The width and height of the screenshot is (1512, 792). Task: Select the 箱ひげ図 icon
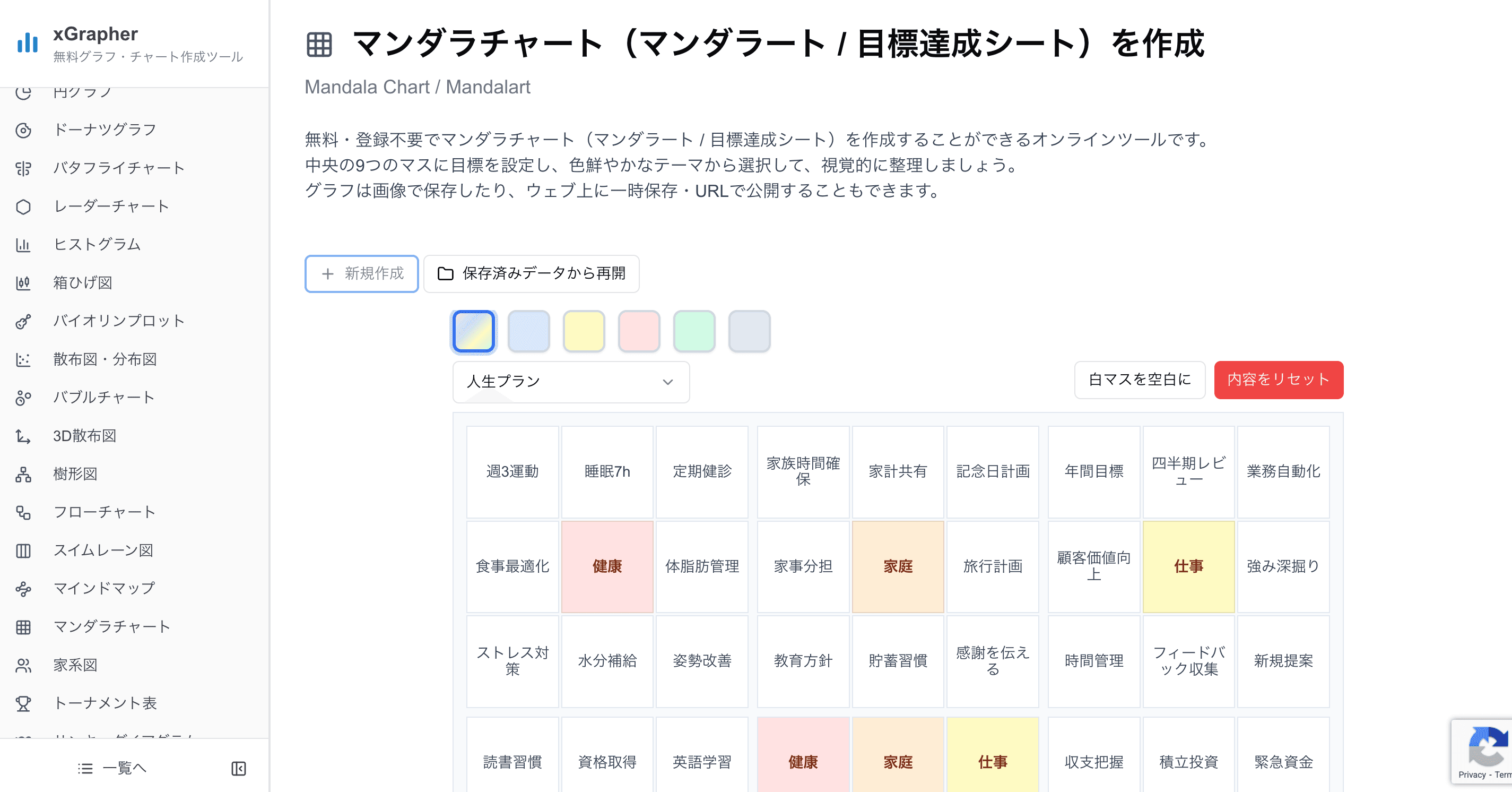click(23, 283)
